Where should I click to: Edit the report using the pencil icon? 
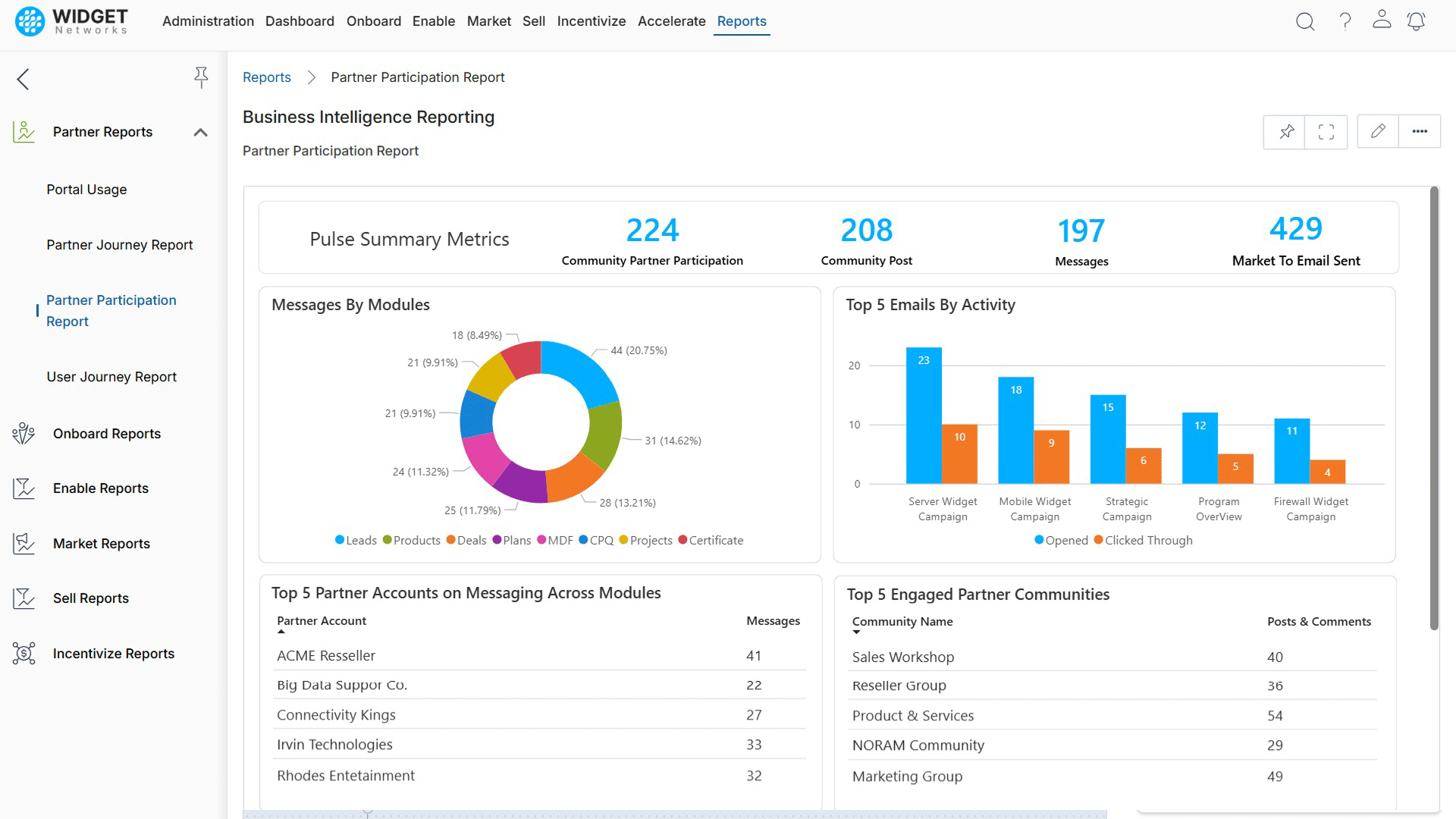(1378, 131)
